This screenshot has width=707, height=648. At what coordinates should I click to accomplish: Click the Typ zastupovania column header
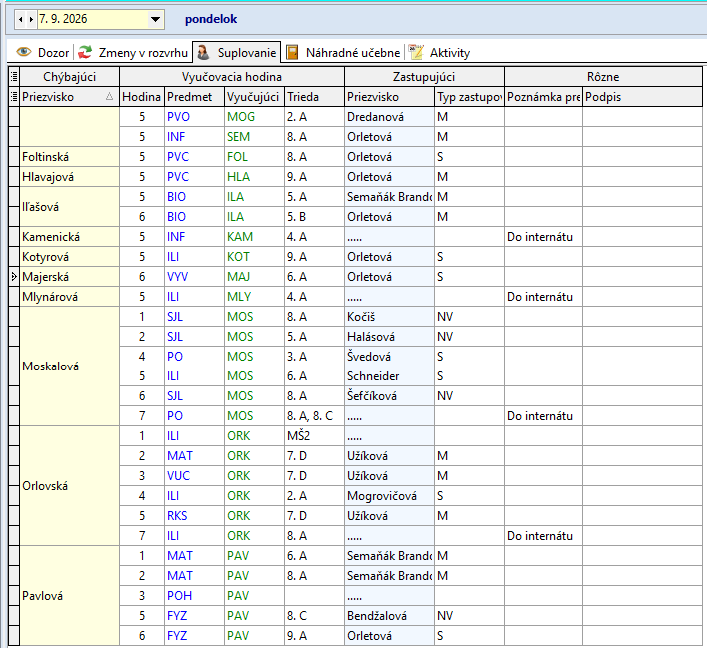pyautogui.click(x=469, y=97)
